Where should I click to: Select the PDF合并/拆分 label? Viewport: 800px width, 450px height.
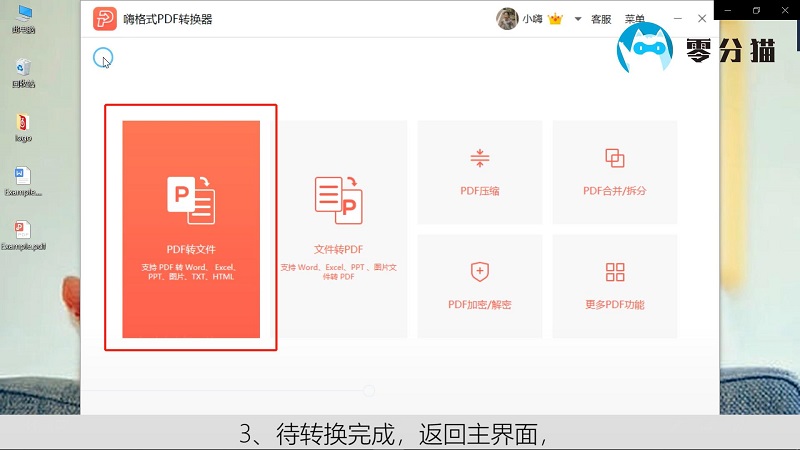pos(615,191)
